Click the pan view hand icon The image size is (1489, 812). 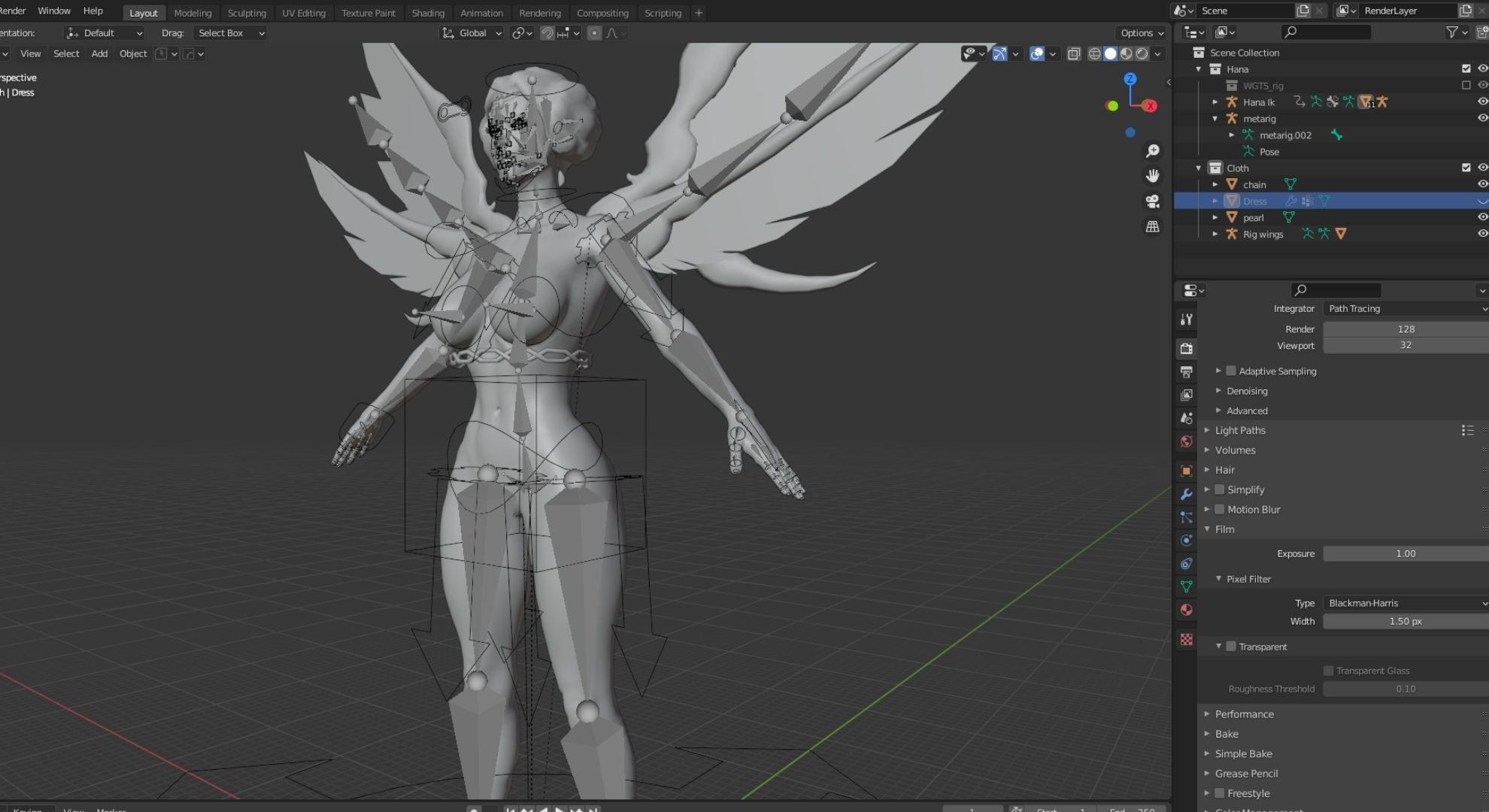point(1152,176)
